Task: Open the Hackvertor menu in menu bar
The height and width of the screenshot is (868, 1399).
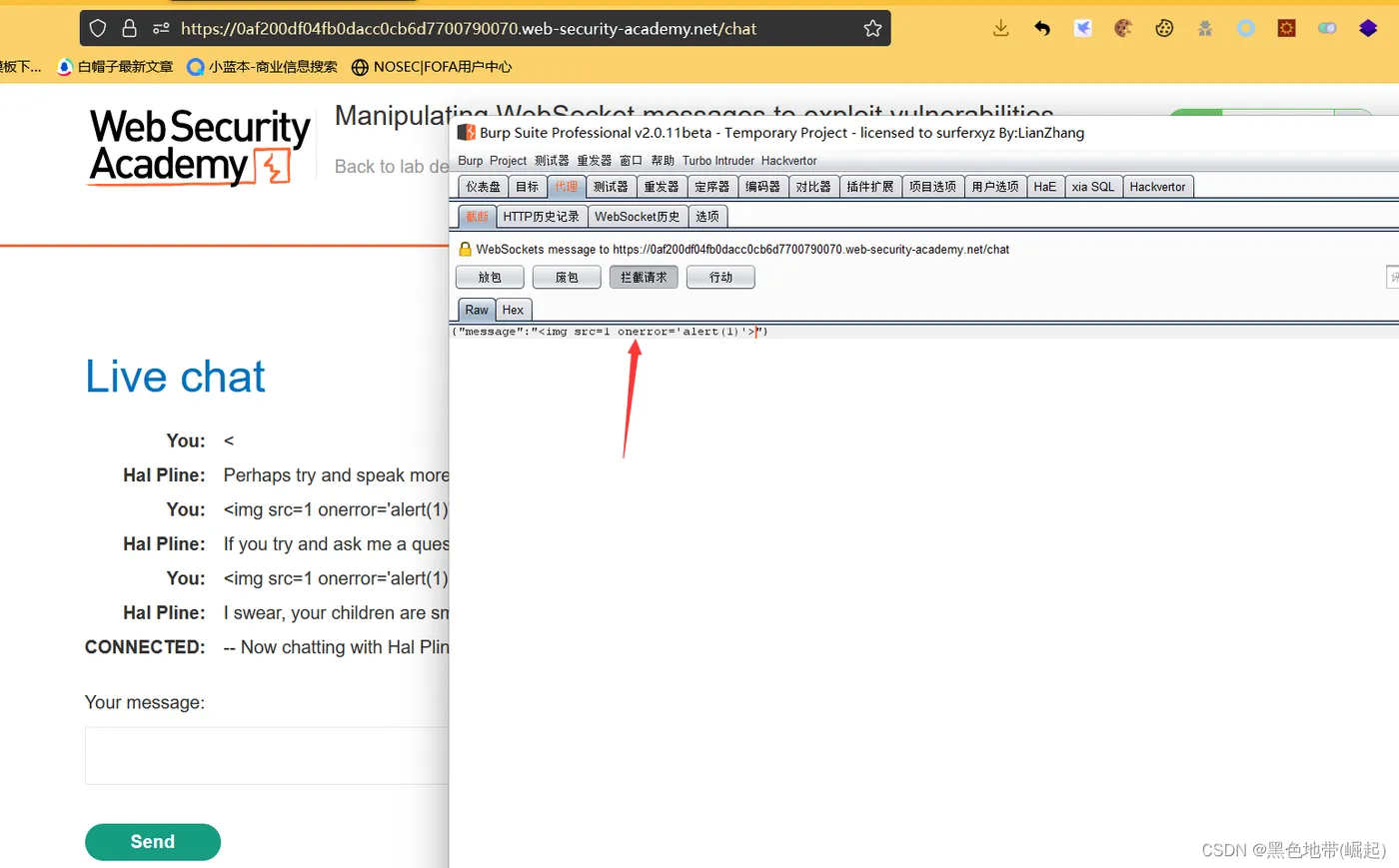Action: click(x=788, y=161)
